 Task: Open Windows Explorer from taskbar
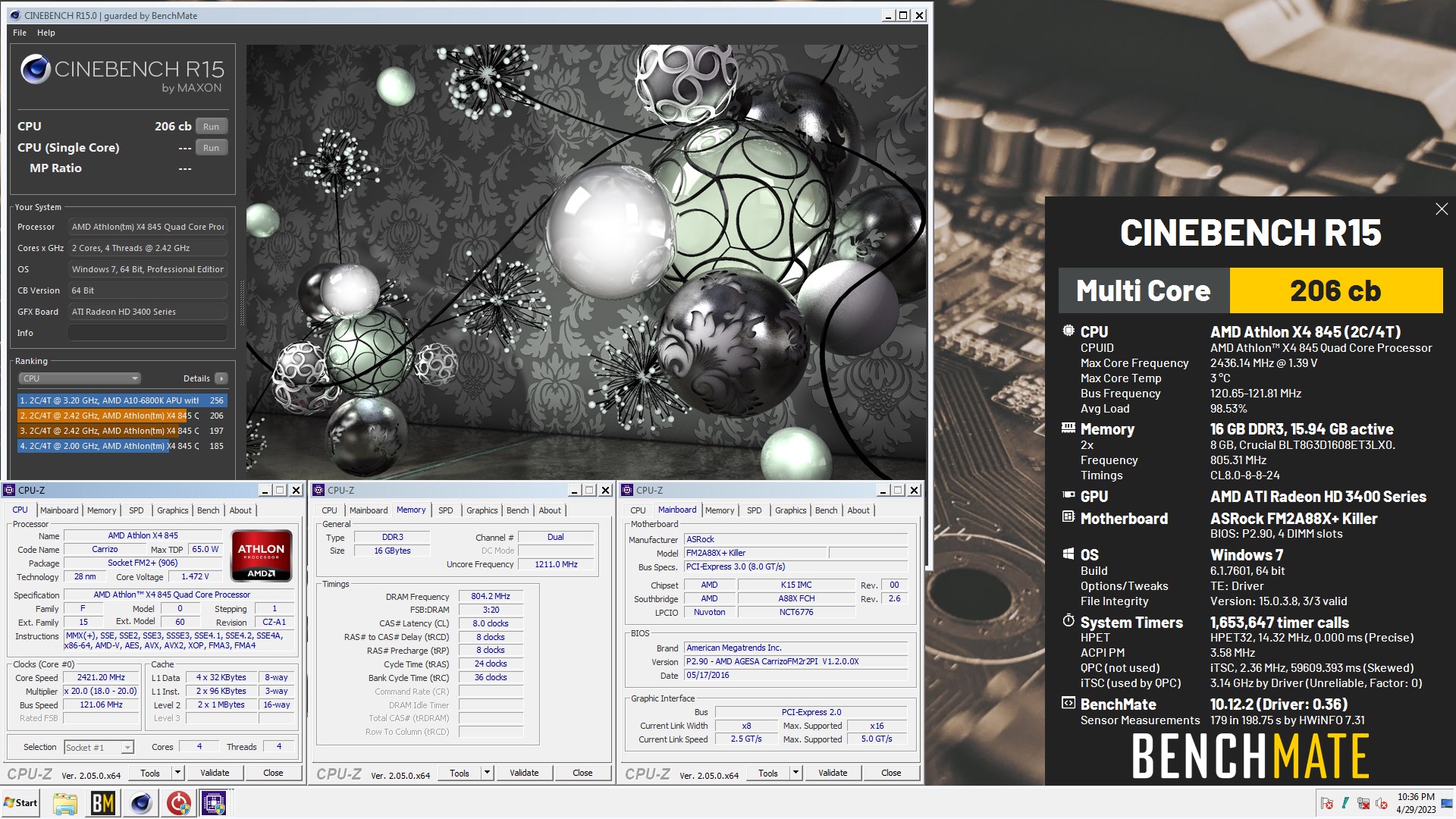[x=64, y=803]
